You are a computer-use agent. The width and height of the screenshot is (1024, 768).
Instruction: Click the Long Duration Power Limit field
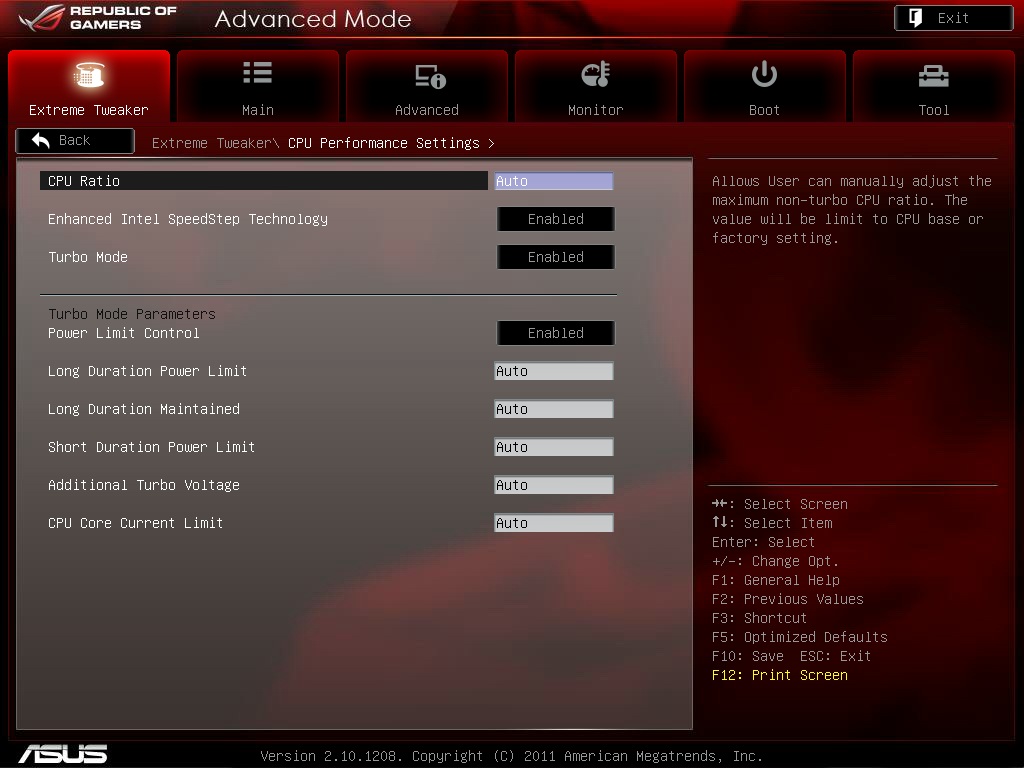554,371
